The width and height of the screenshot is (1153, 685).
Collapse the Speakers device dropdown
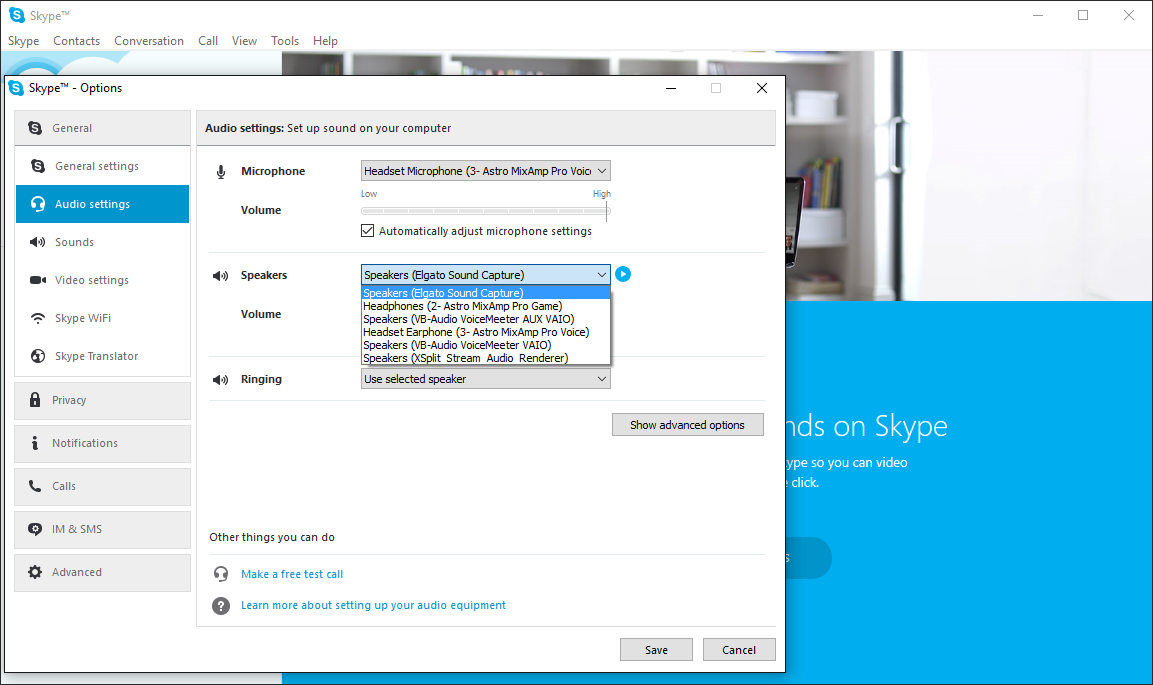pos(485,275)
